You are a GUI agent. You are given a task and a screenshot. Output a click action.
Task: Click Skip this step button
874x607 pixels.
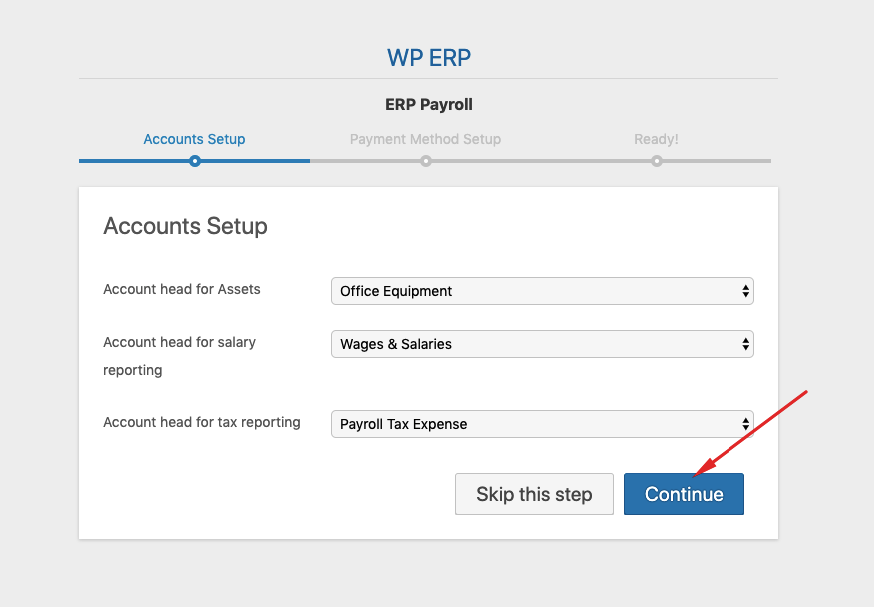pyautogui.click(x=534, y=494)
